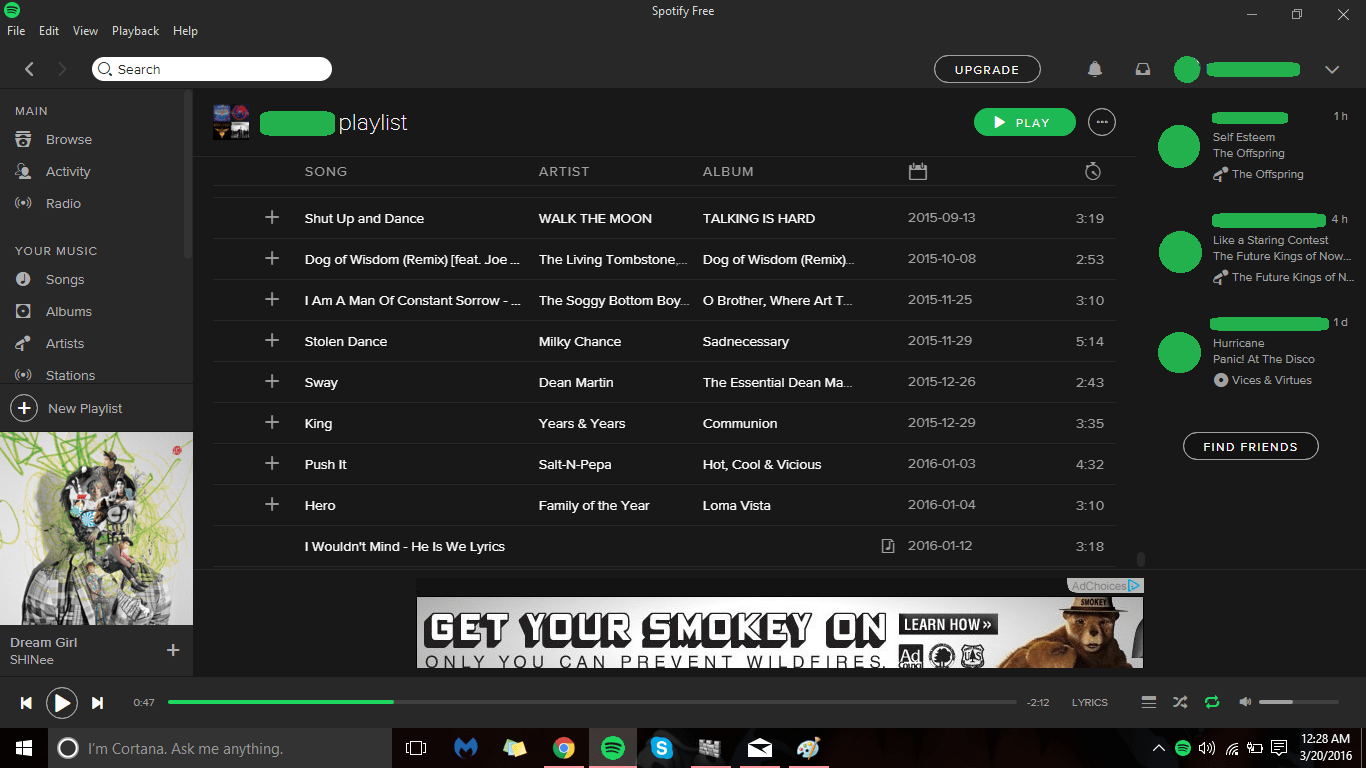Adjust the volume slider
This screenshot has width=1366, height=768.
[x=1290, y=702]
